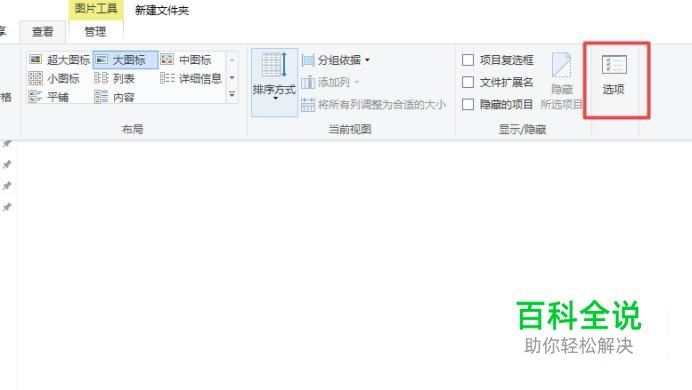Choose the Large icons layout

125,60
